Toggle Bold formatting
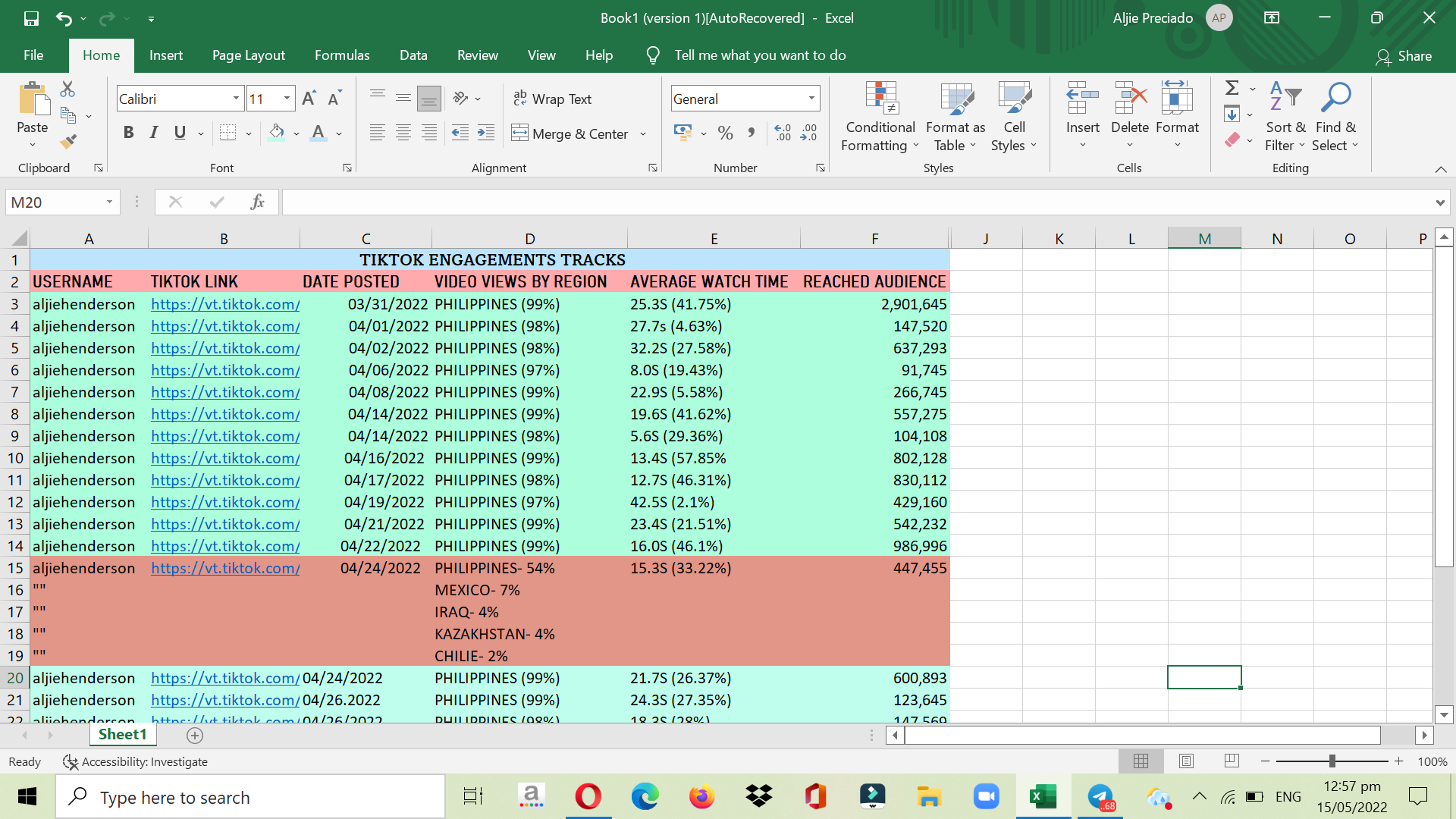Image resolution: width=1456 pixels, height=819 pixels. point(128,133)
